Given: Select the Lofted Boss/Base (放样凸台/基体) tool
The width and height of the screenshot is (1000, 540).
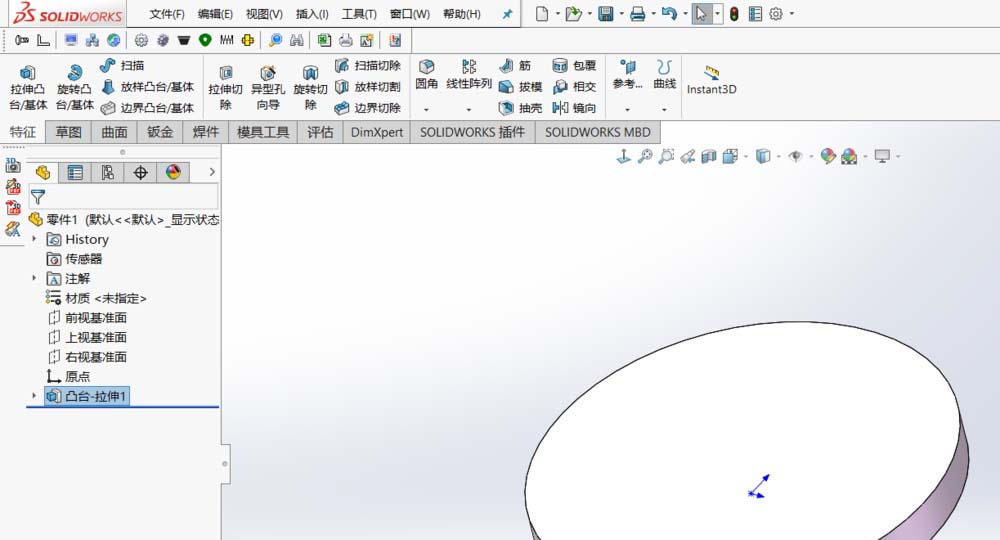Looking at the screenshot, I should pyautogui.click(x=147, y=87).
